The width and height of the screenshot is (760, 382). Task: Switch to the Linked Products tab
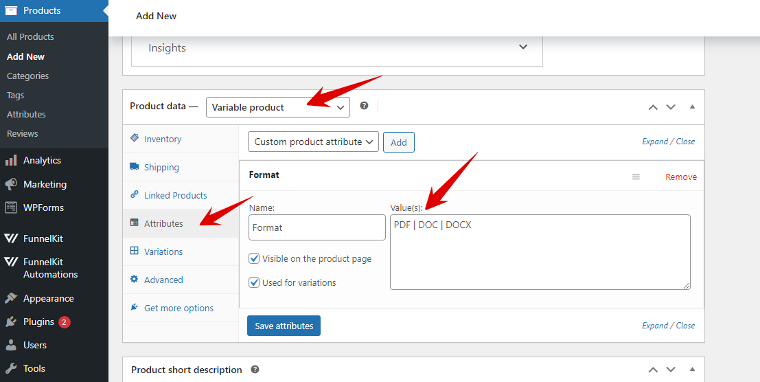click(x=181, y=195)
